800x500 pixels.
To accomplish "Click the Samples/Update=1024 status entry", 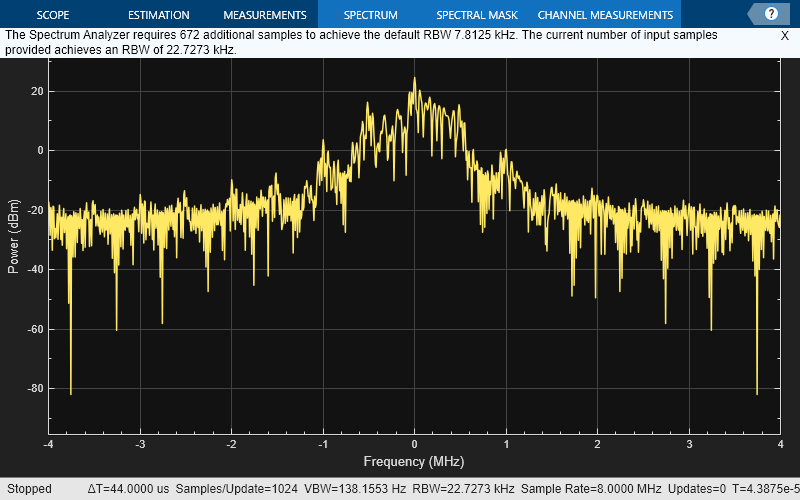I will pos(236,489).
